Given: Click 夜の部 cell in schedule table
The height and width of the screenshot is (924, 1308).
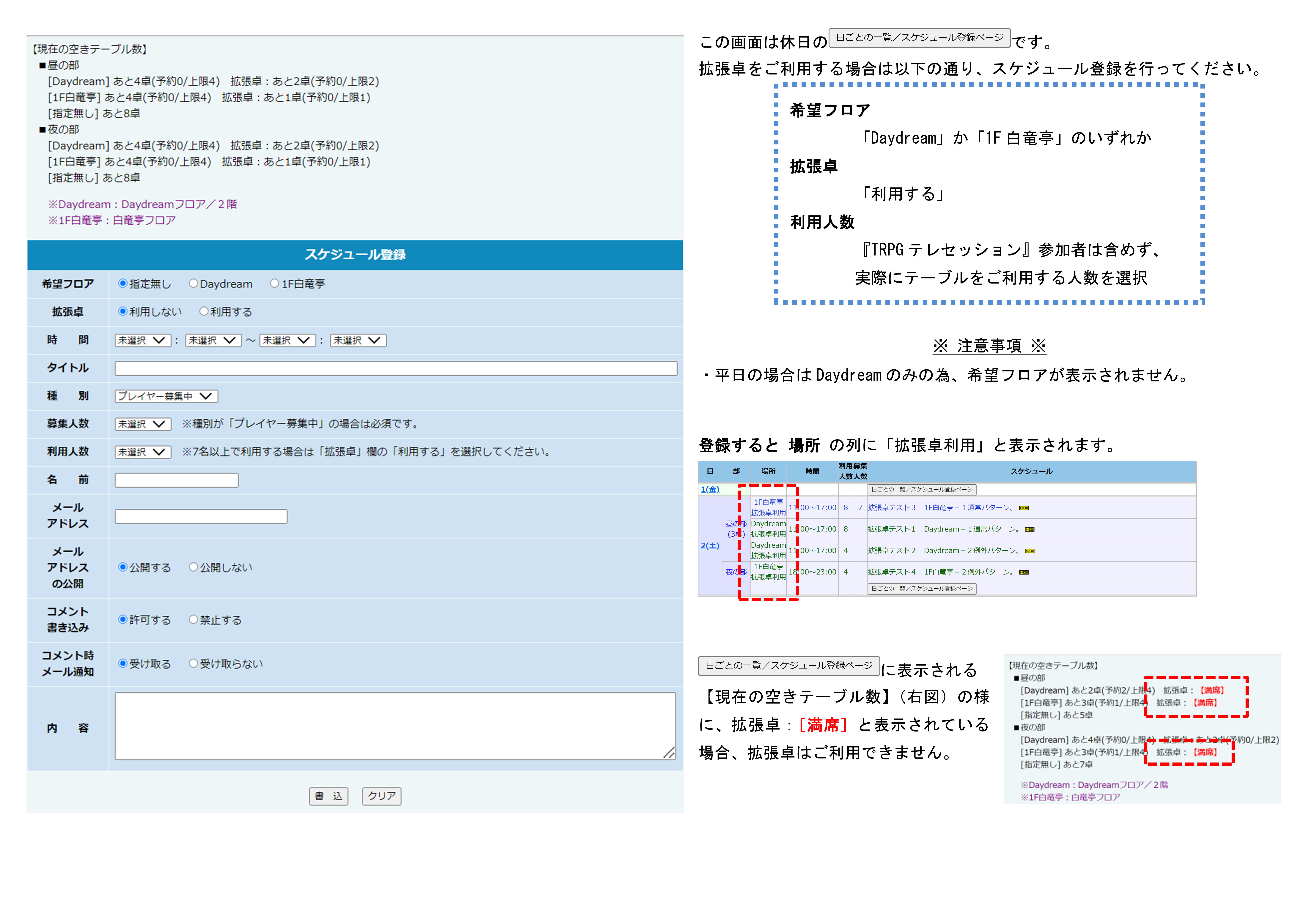Looking at the screenshot, I should point(736,572).
